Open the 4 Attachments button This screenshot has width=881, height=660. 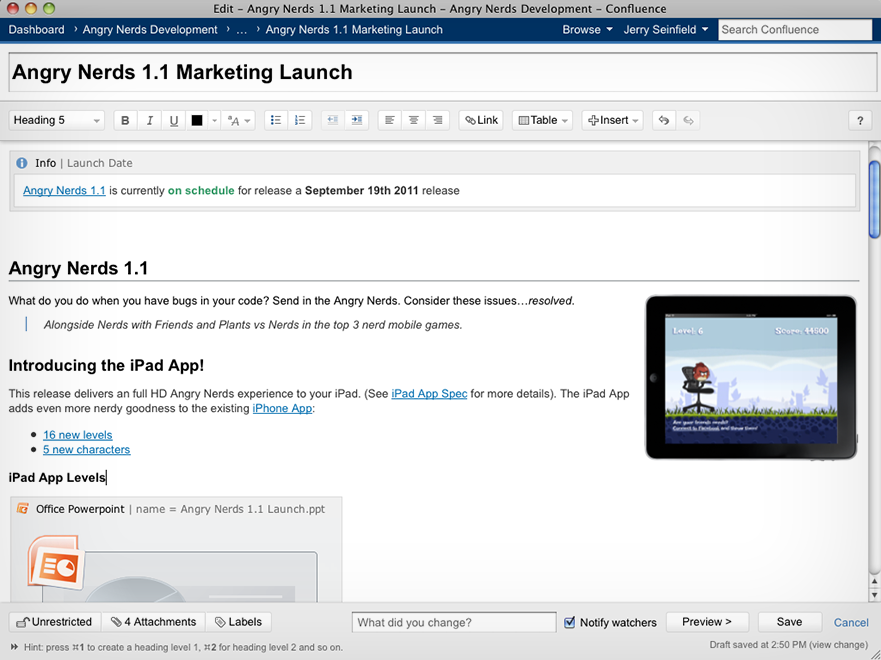[x=153, y=622]
